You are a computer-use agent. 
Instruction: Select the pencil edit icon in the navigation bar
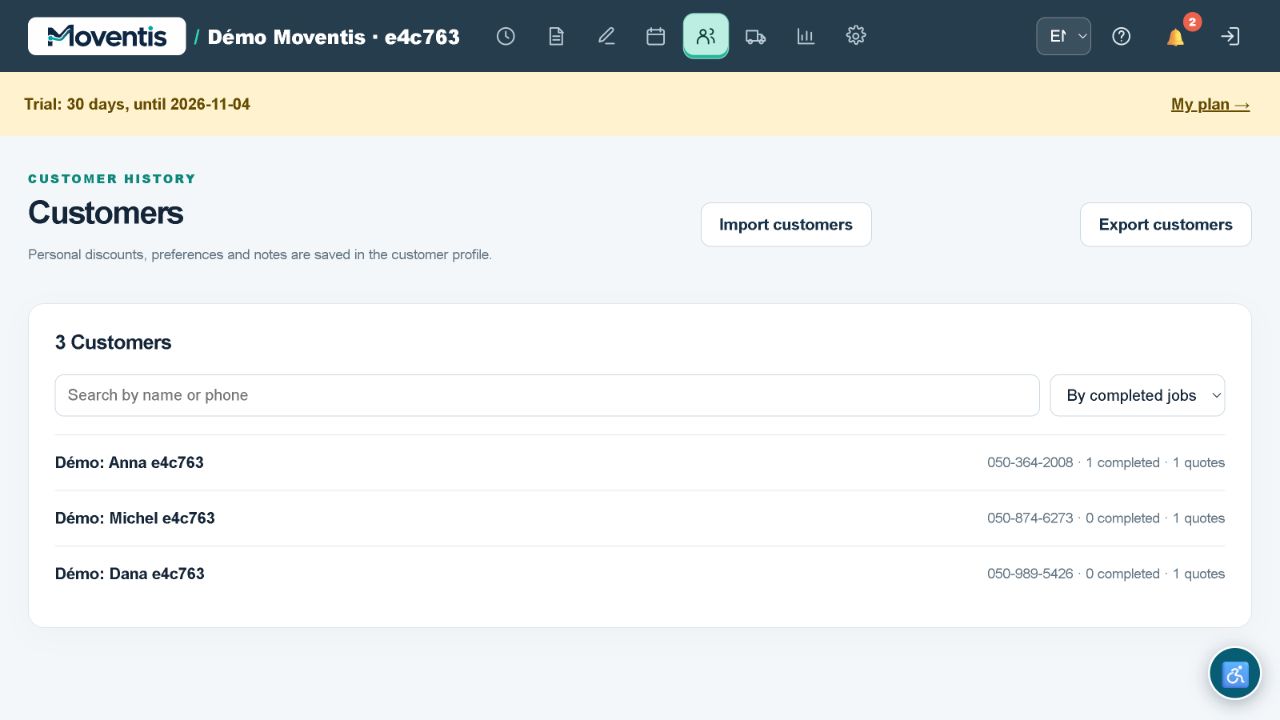tap(606, 36)
